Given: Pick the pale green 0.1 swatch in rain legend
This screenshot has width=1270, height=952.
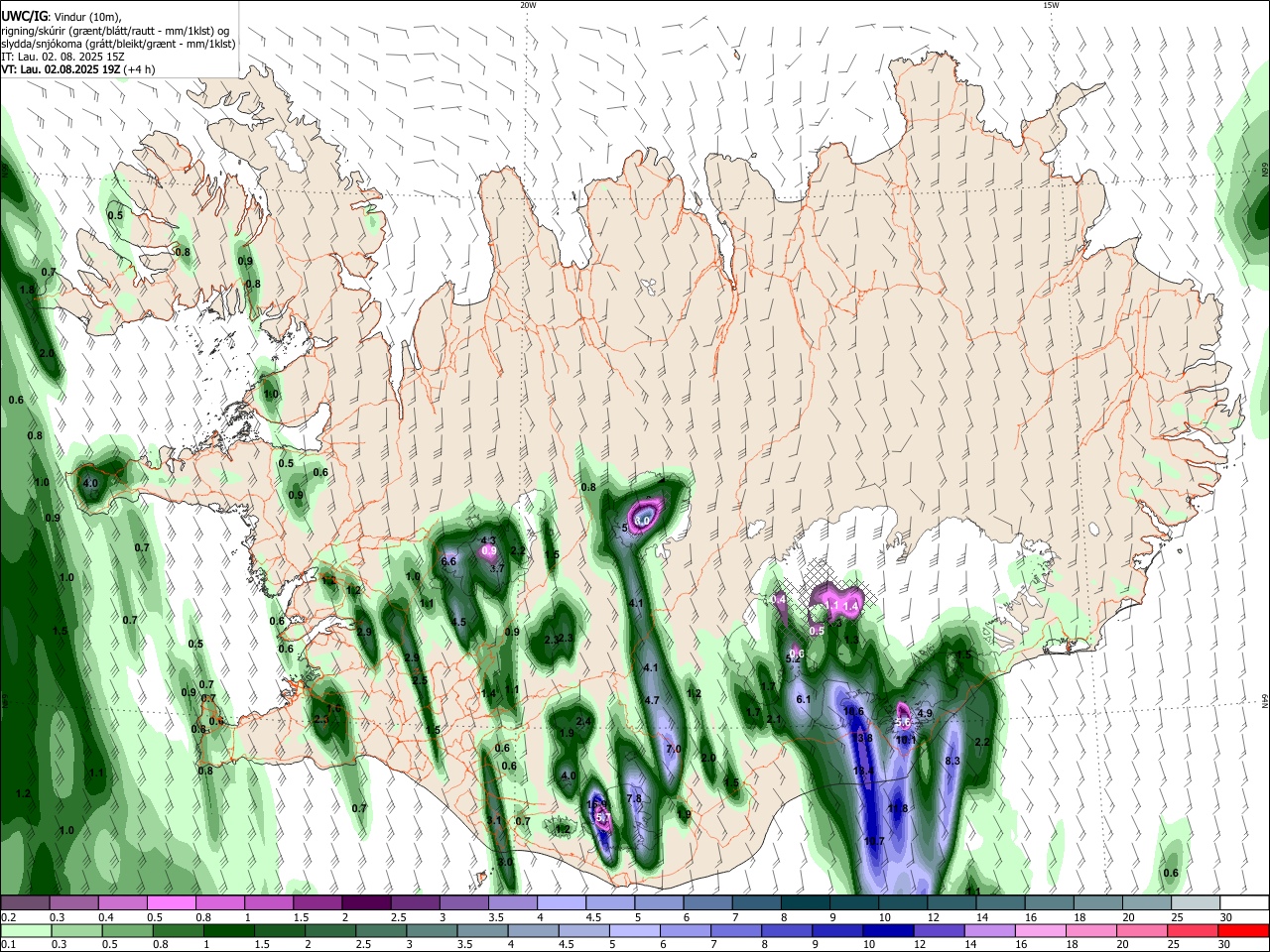Looking at the screenshot, I should pos(28,930).
